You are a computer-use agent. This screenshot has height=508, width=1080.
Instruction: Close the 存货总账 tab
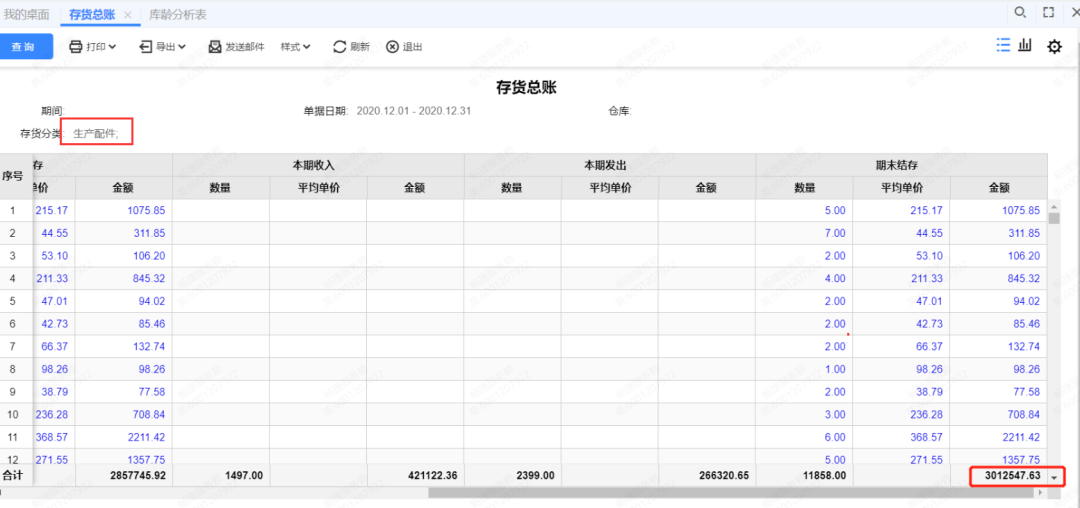click(127, 15)
